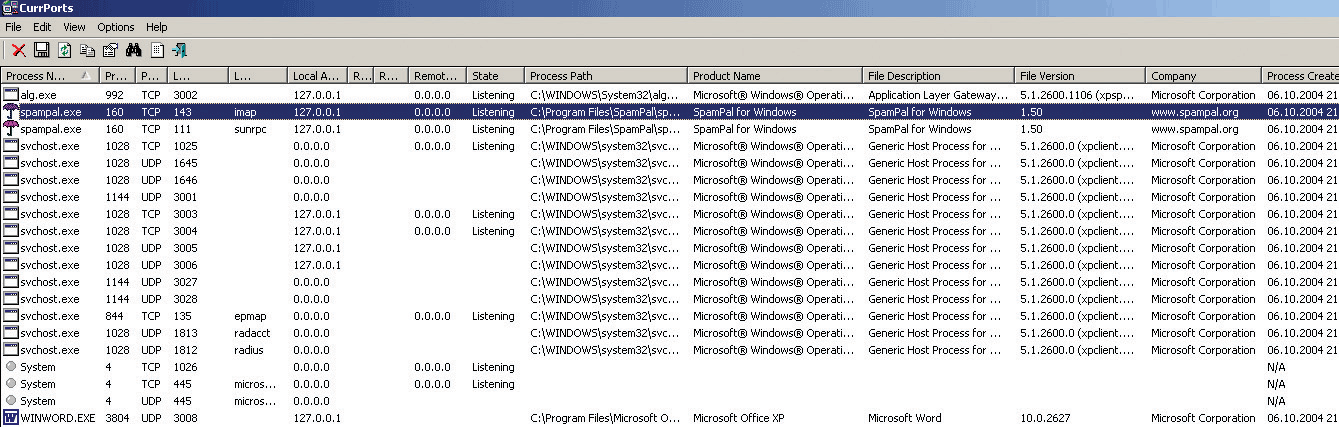Open the Help menu
Viewport: 1339px width, 427px height.
157,27
